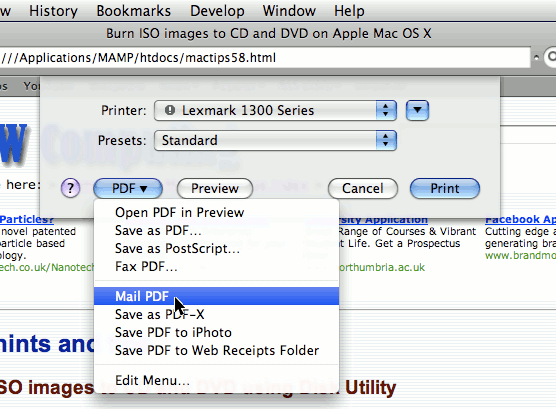This screenshot has width=556, height=409.
Task: Click the Facebook ad heading link
Action: [520, 219]
